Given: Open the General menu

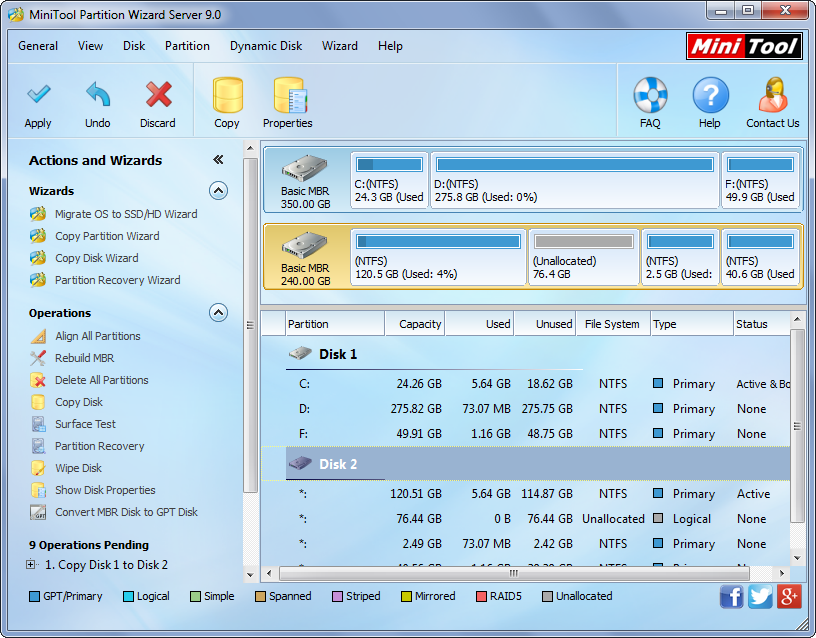Looking at the screenshot, I should click(38, 46).
